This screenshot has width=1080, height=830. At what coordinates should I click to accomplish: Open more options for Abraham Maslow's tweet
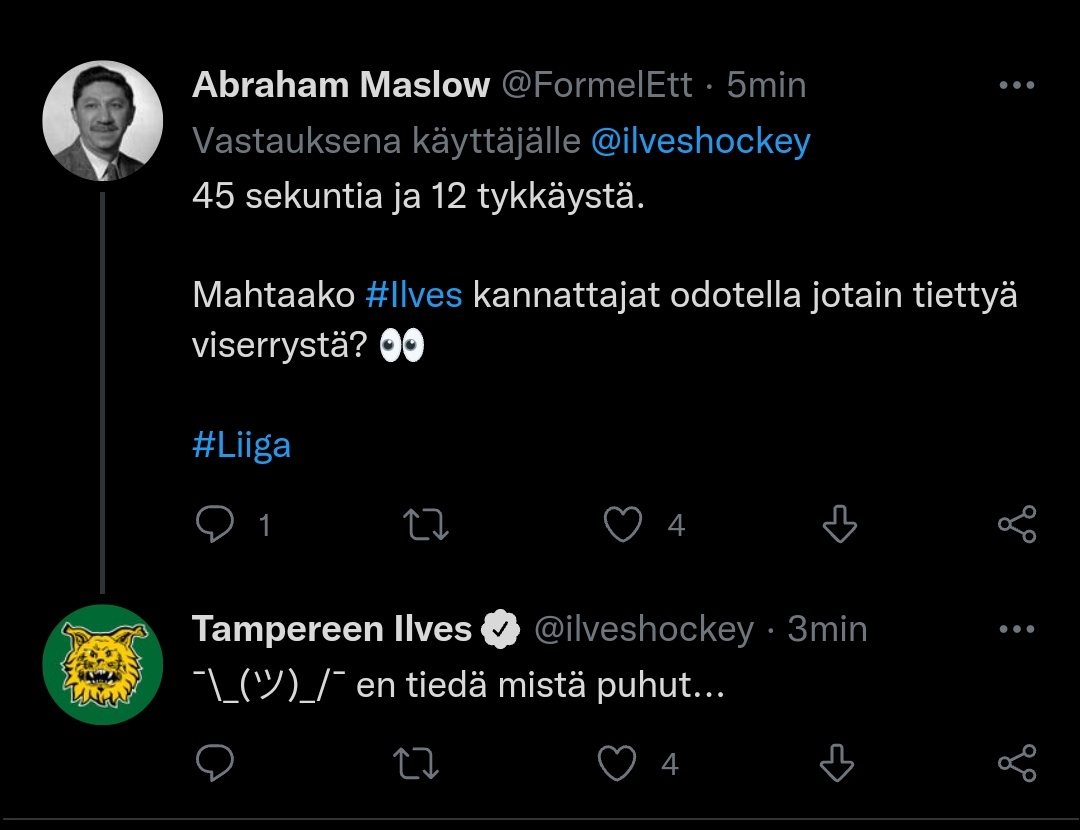point(1016,86)
